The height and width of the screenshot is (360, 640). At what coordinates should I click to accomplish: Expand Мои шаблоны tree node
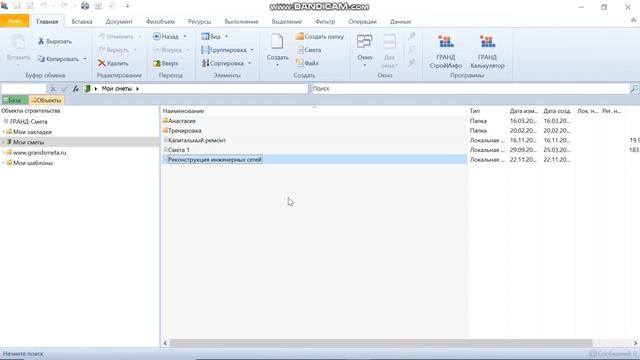point(4,163)
